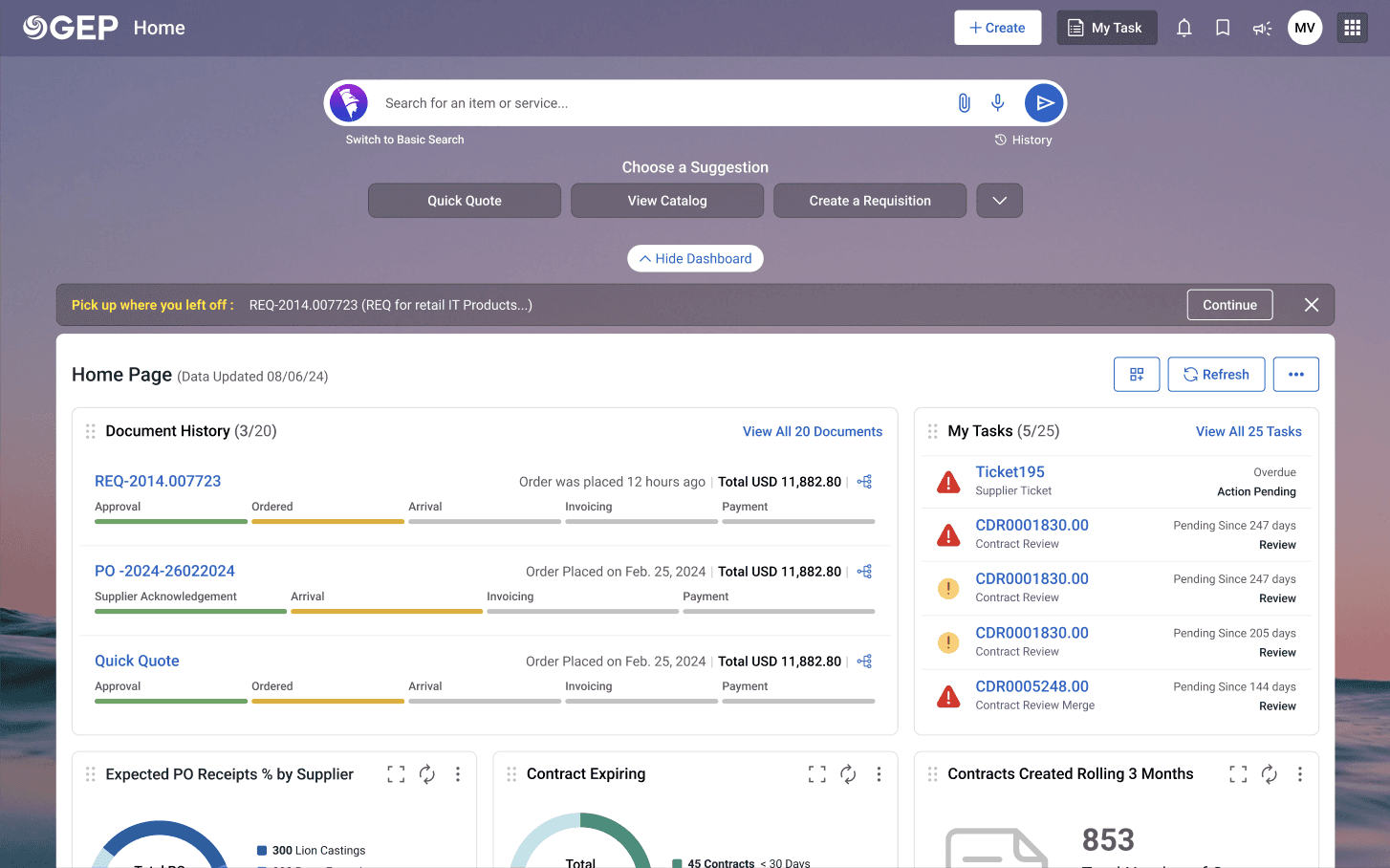The image size is (1390, 868).
Task: Click the blue 300 Lion Castings legend swatch
Action: (x=262, y=851)
